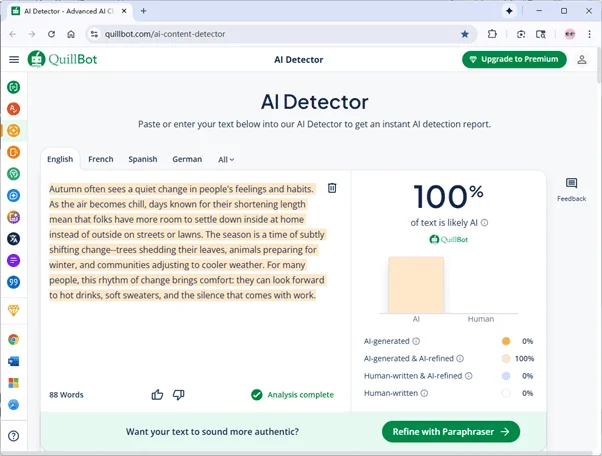Screen dimensions: 602x456
Task: Click the 'Analysis complete' status
Action: pyautogui.click(x=293, y=395)
